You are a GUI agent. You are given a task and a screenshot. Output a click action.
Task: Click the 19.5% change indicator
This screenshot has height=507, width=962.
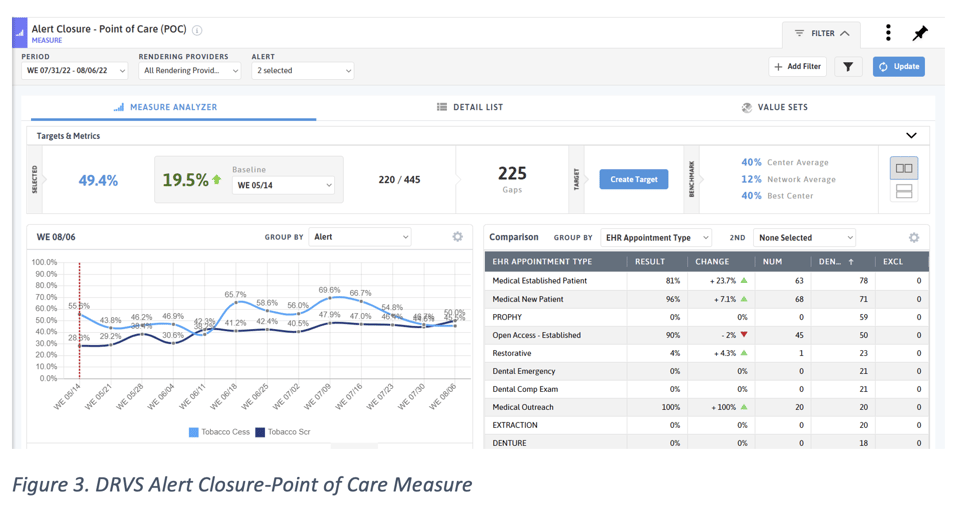(x=191, y=180)
